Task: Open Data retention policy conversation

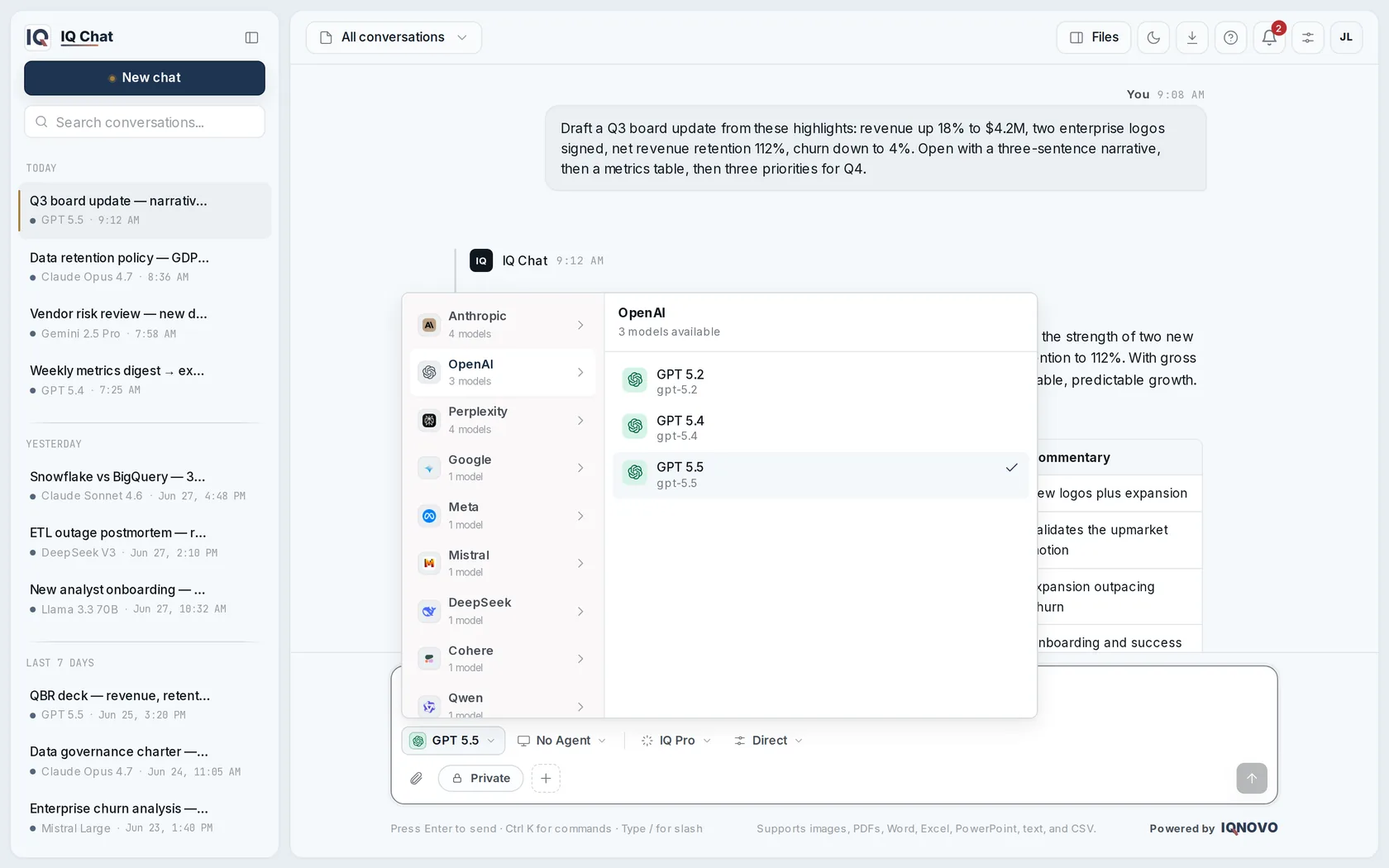Action: pyautogui.click(x=145, y=267)
